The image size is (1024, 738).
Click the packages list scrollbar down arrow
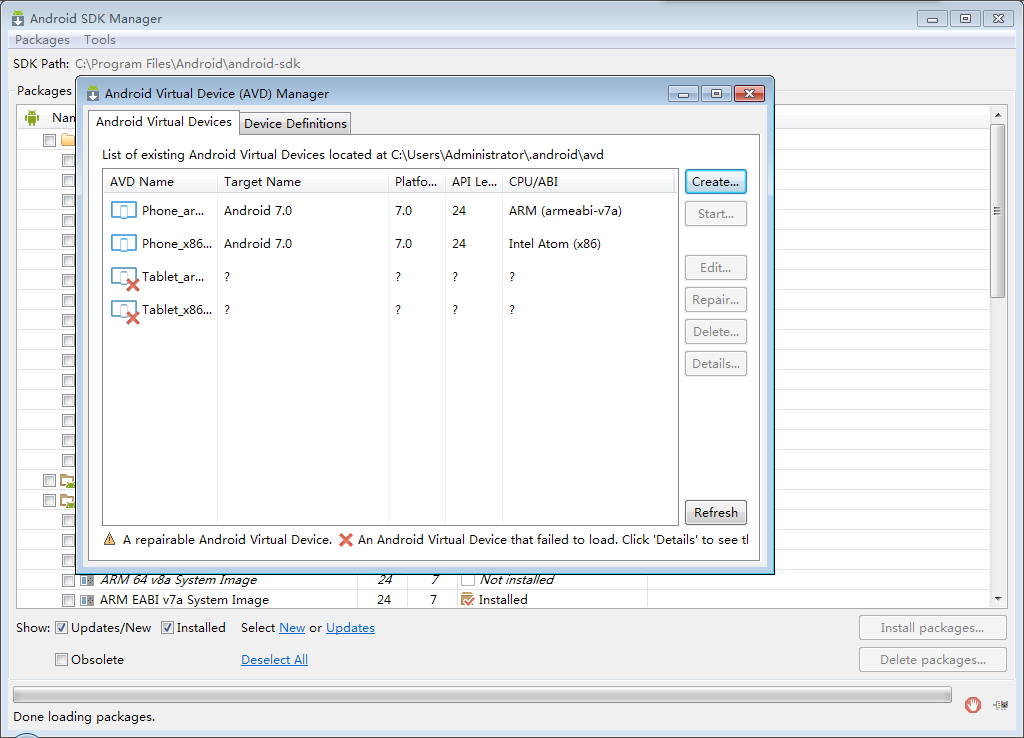pos(998,598)
